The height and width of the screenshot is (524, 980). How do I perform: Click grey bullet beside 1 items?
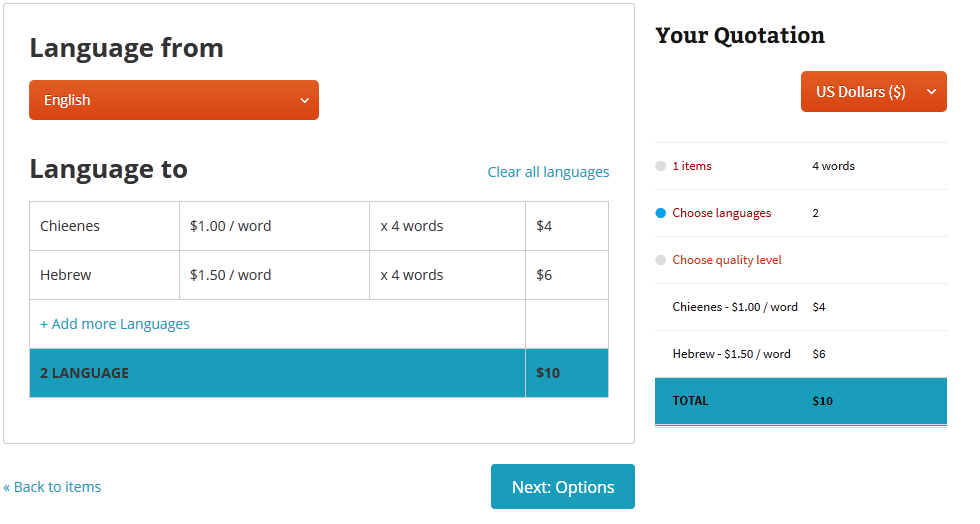pos(660,166)
